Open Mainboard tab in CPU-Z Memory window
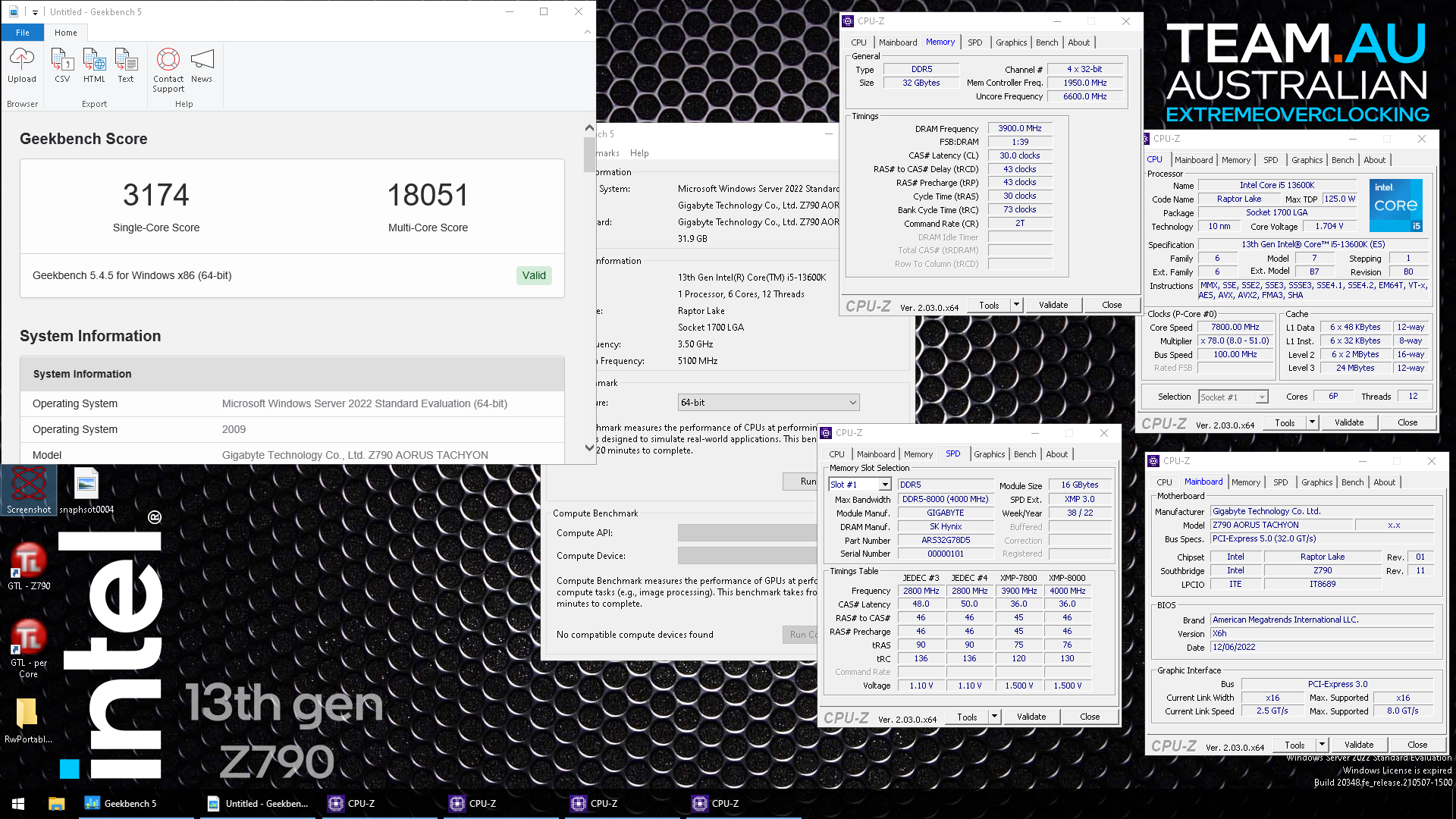 click(898, 42)
